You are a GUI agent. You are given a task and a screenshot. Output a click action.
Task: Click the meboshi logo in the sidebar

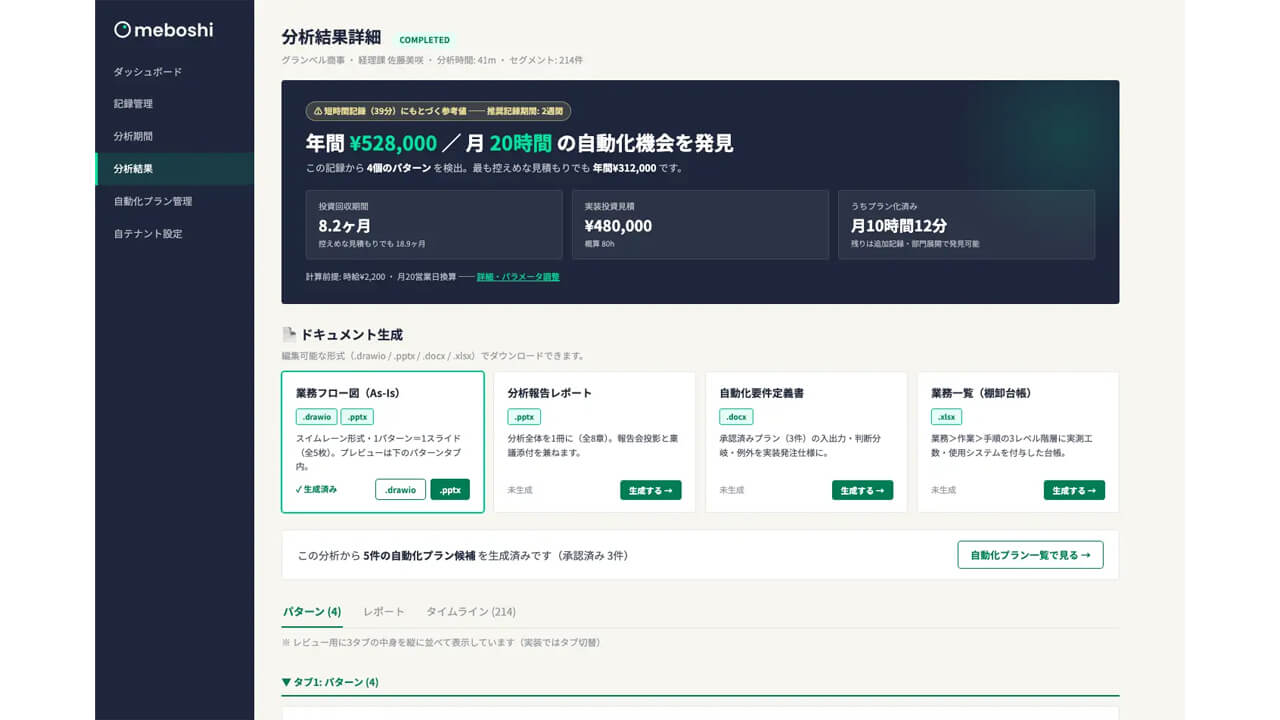163,30
